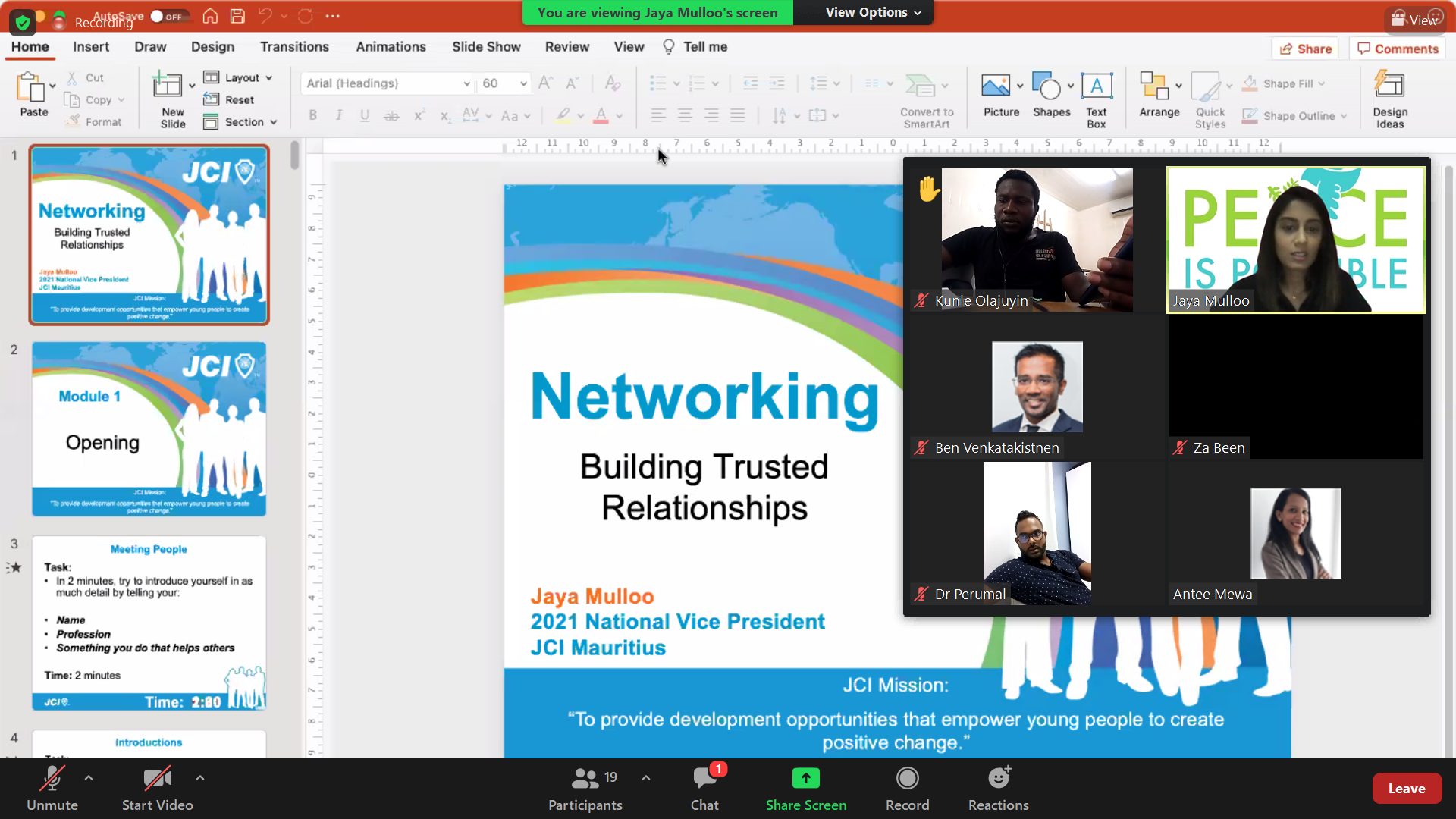Select slide 2 Opening thumbnail
Image resolution: width=1456 pixels, height=819 pixels.
(149, 429)
